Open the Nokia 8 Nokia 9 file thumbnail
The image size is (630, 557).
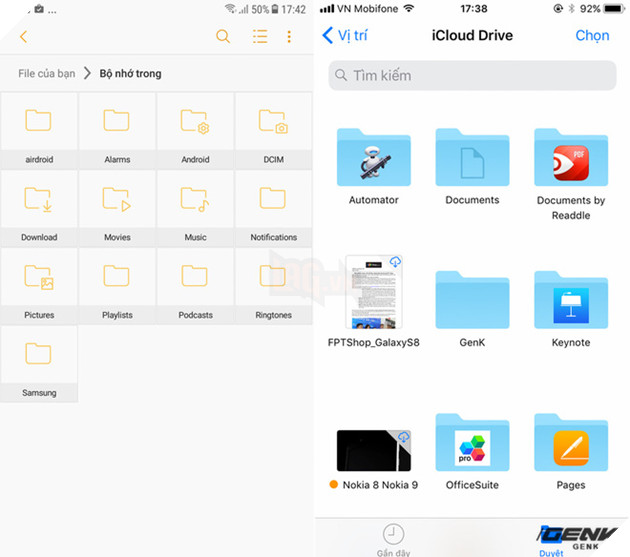tap(374, 451)
